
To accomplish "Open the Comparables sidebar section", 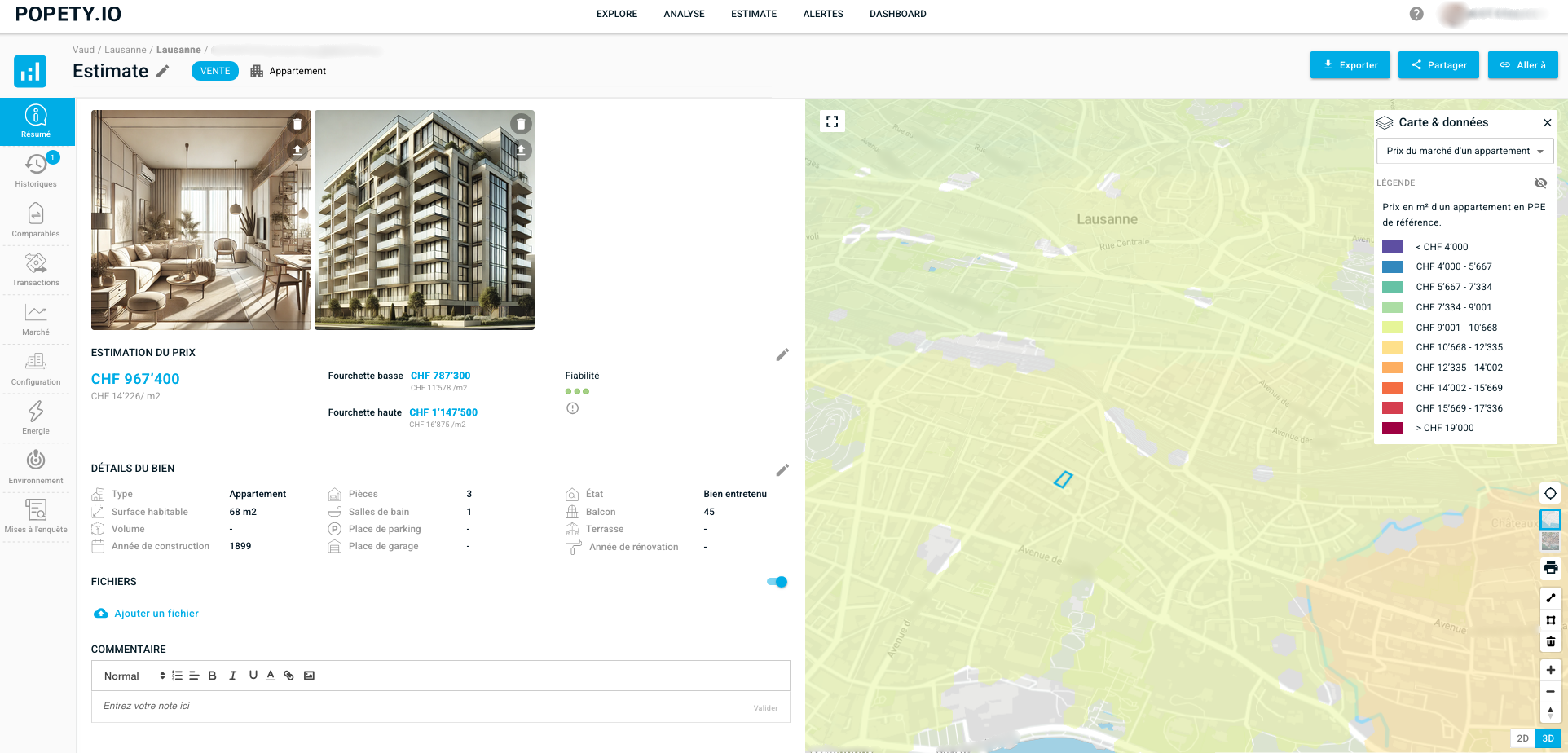I will [x=36, y=220].
